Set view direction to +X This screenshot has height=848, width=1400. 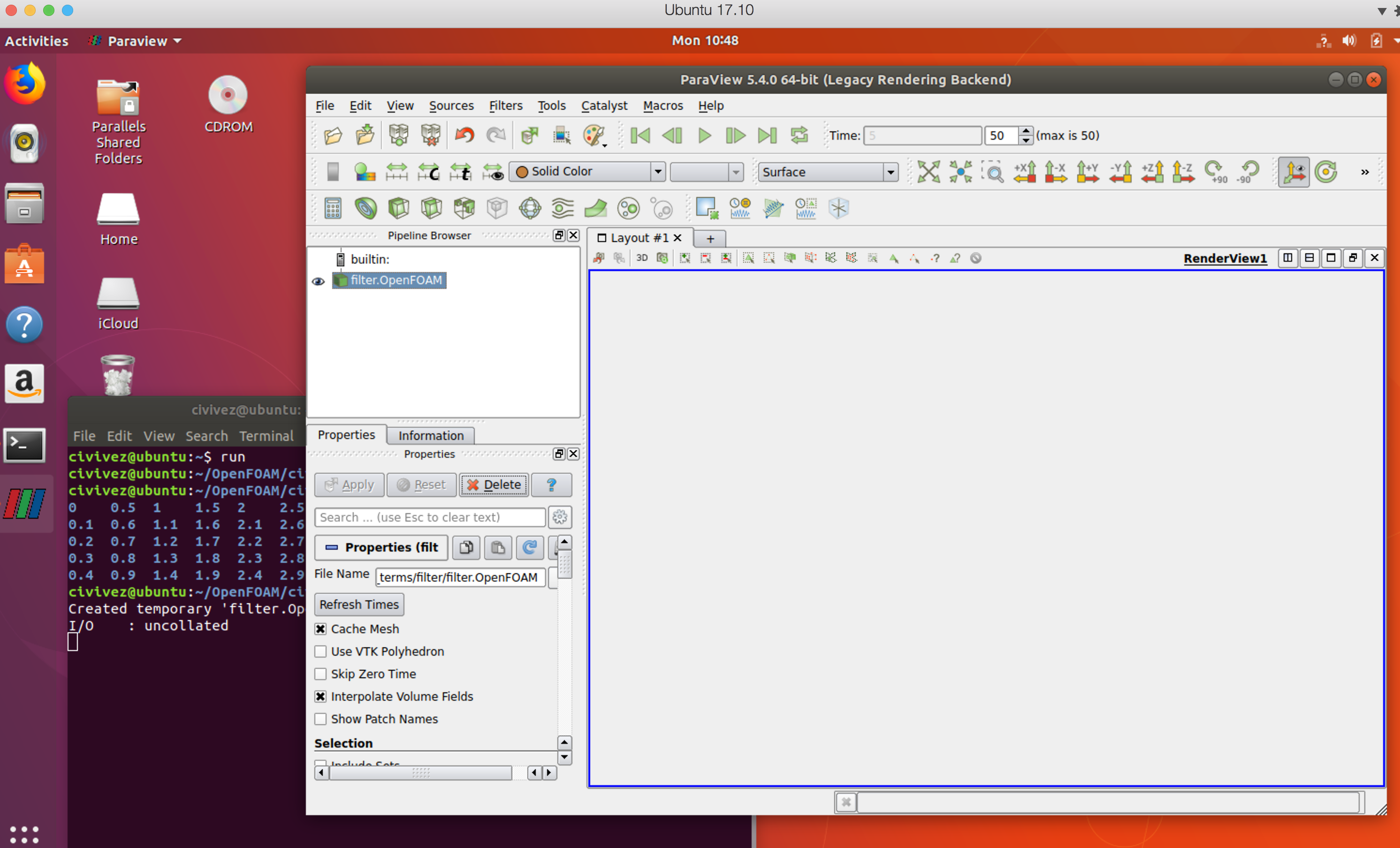click(1025, 172)
